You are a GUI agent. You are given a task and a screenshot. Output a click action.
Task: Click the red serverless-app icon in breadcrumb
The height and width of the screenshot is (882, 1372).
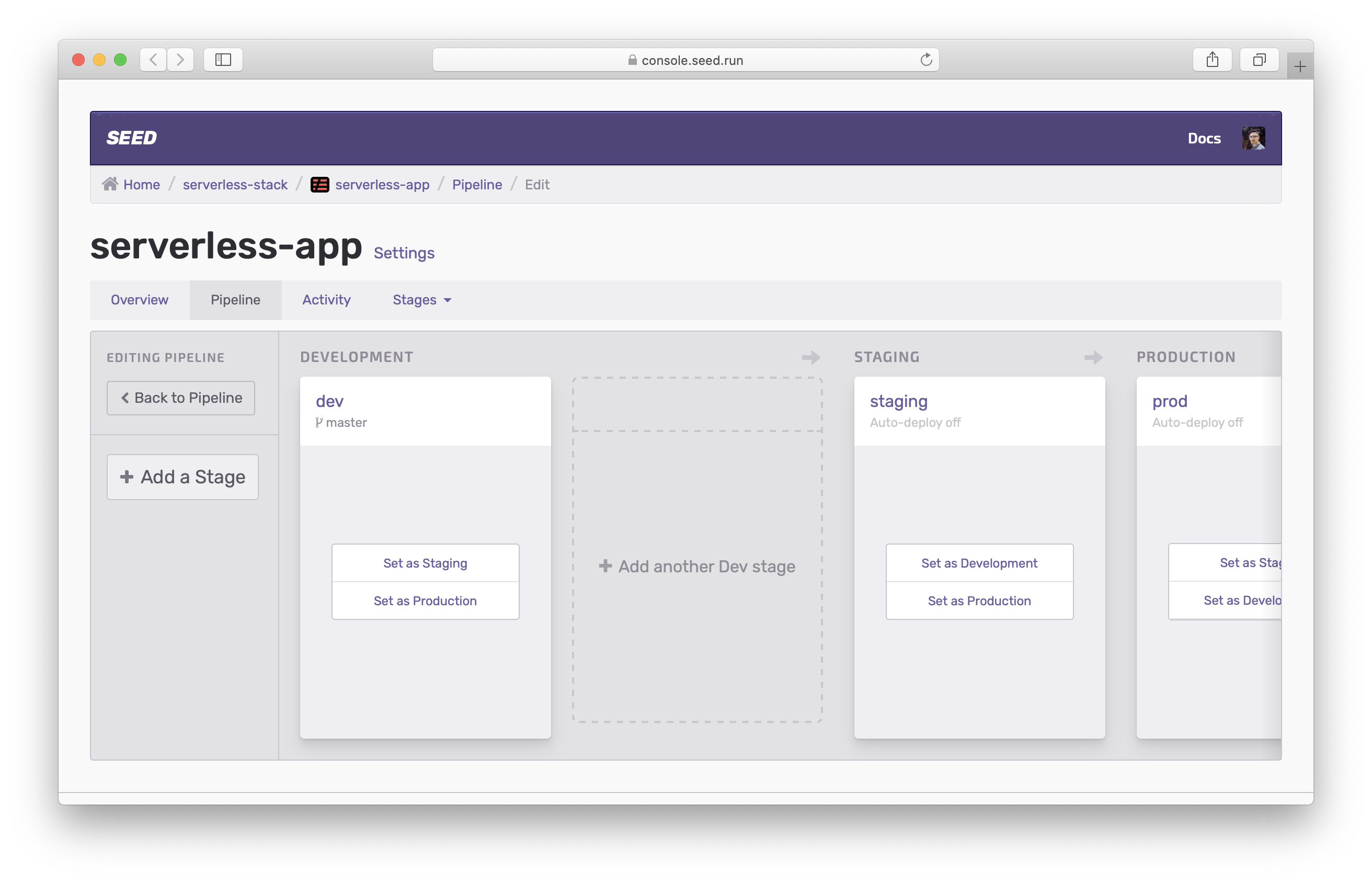[319, 185]
